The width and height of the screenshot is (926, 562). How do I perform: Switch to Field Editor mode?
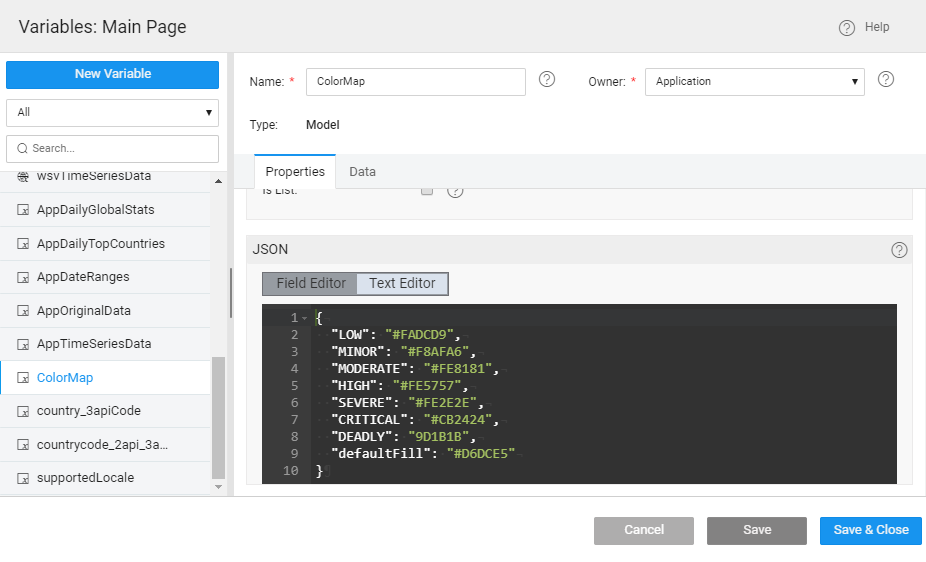pos(310,284)
